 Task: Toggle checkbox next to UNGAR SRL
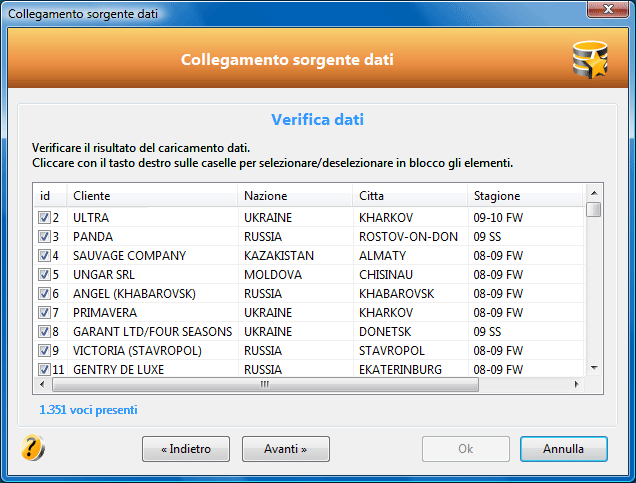pyautogui.click(x=44, y=275)
